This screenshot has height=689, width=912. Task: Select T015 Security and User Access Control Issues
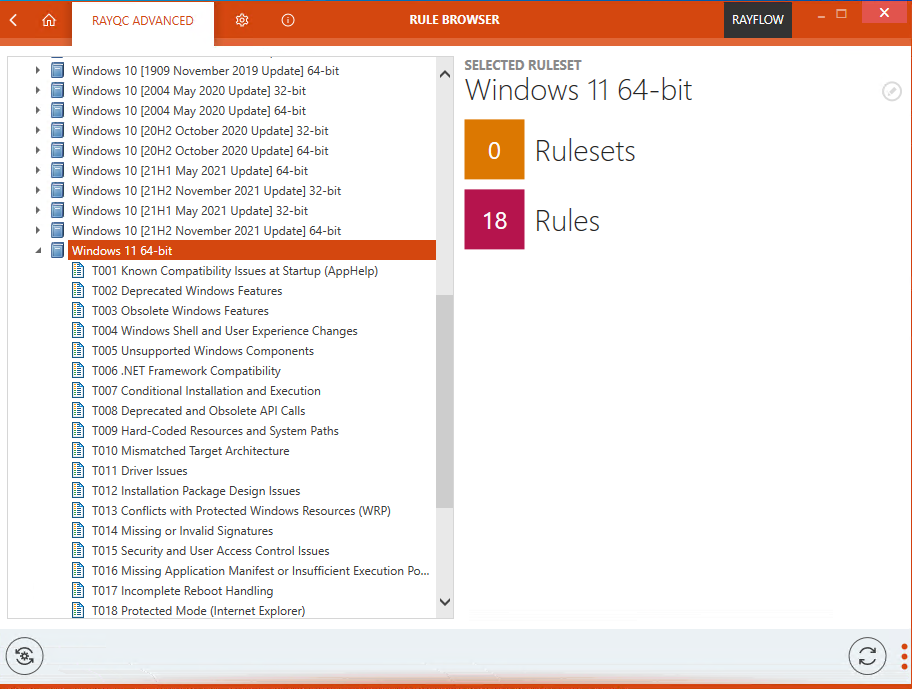pos(211,551)
